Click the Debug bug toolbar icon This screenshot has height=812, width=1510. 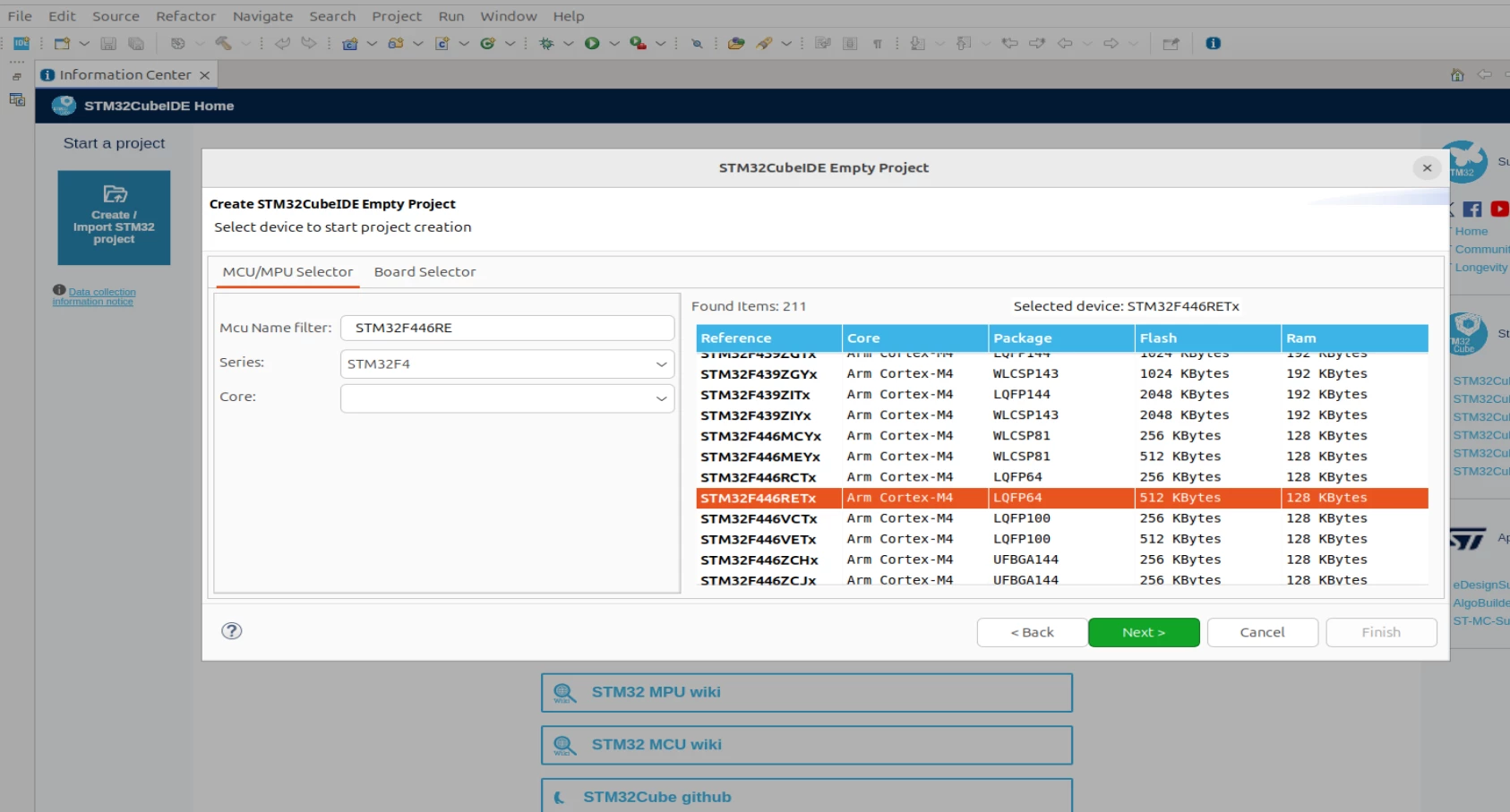[546, 43]
